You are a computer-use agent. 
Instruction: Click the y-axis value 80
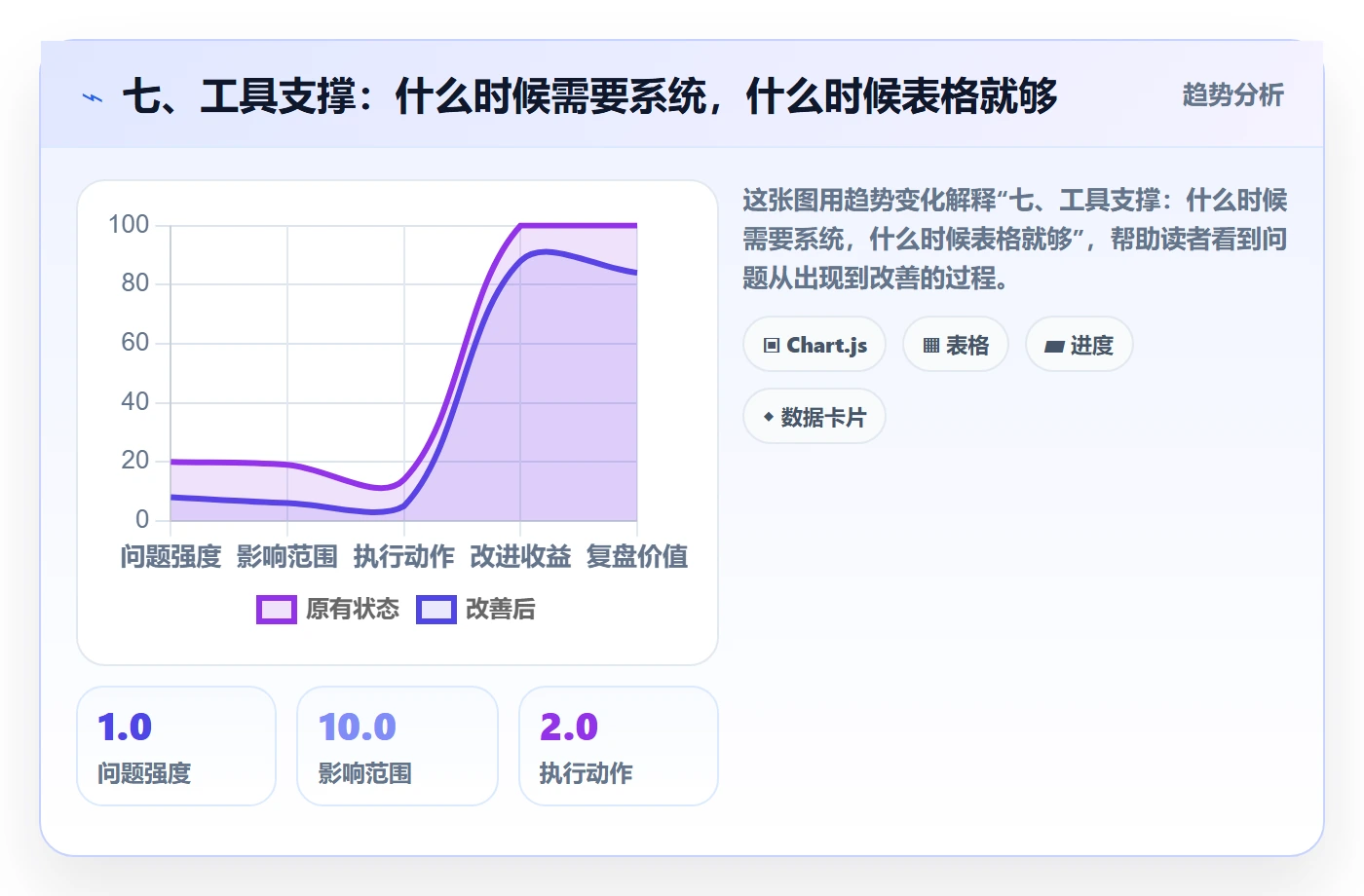tap(135, 283)
